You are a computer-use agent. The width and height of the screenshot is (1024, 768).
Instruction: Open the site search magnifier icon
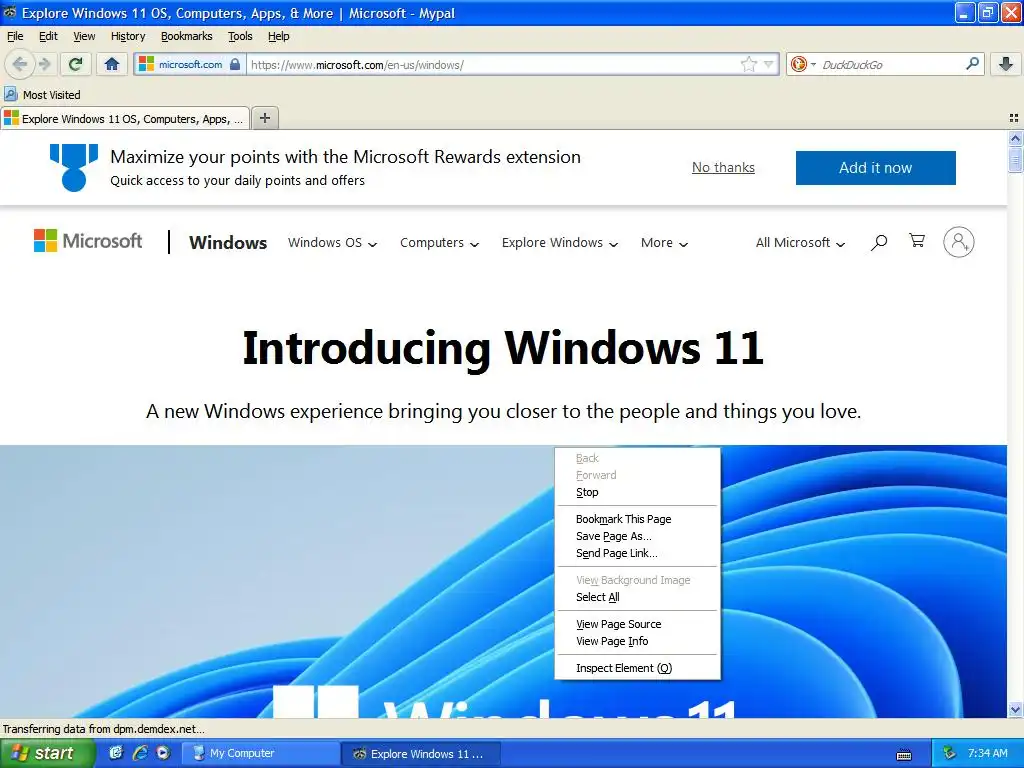tap(879, 242)
